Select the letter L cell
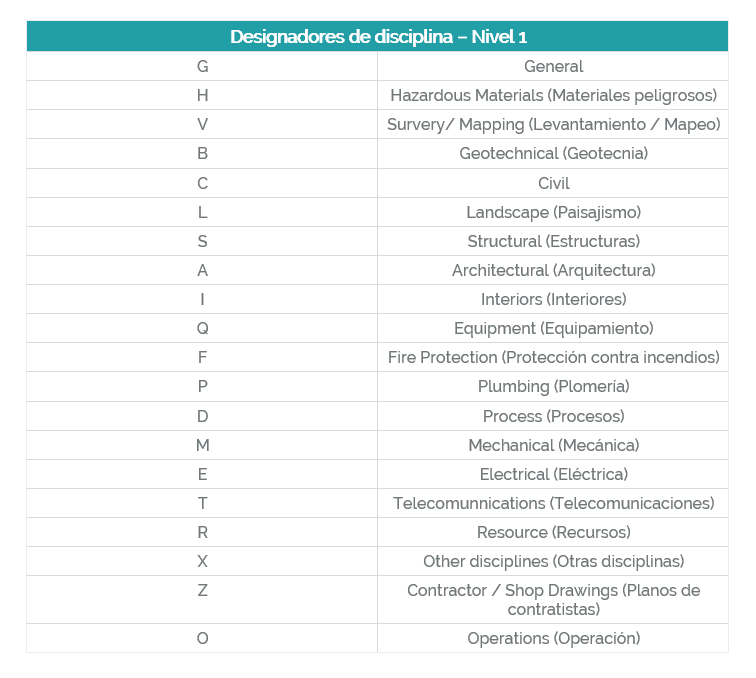This screenshot has height=678, width=756. (x=202, y=212)
